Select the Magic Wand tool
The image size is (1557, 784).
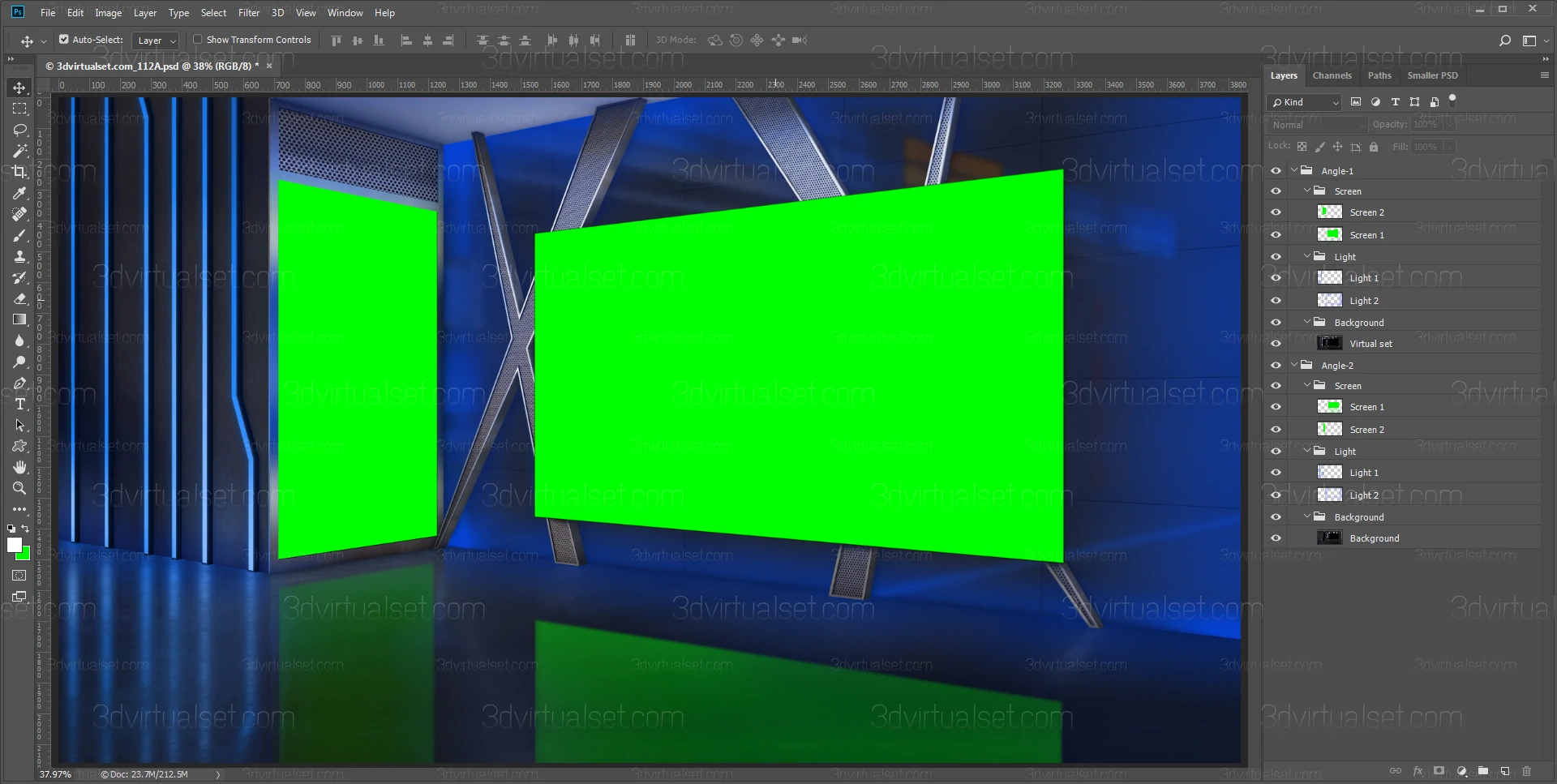point(19,151)
